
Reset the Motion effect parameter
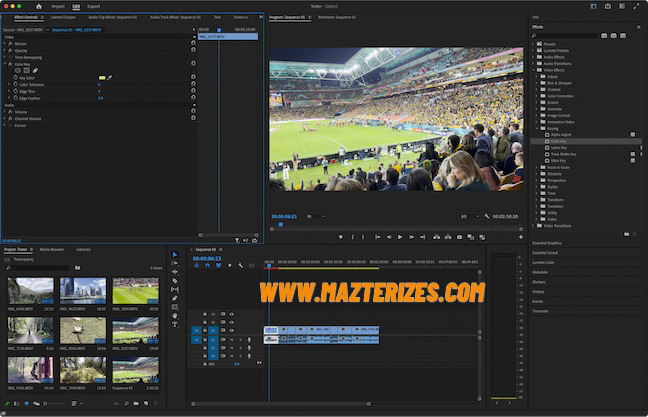click(193, 43)
